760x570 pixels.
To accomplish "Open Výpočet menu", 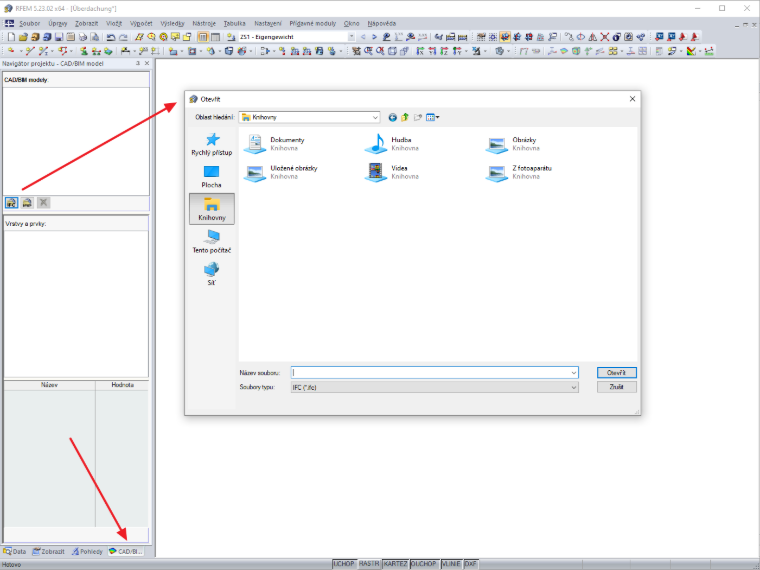I will click(x=141, y=23).
